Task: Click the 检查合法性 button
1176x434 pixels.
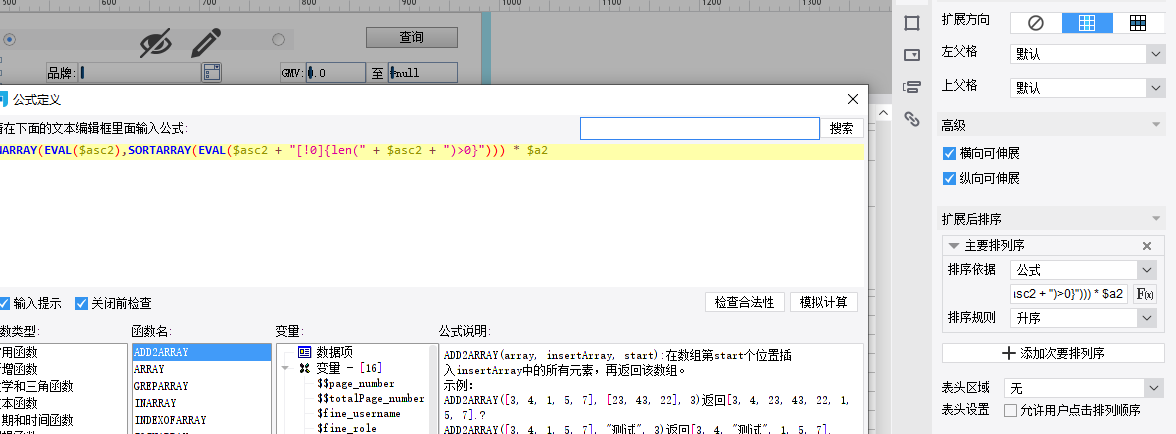Action: pyautogui.click(x=743, y=302)
